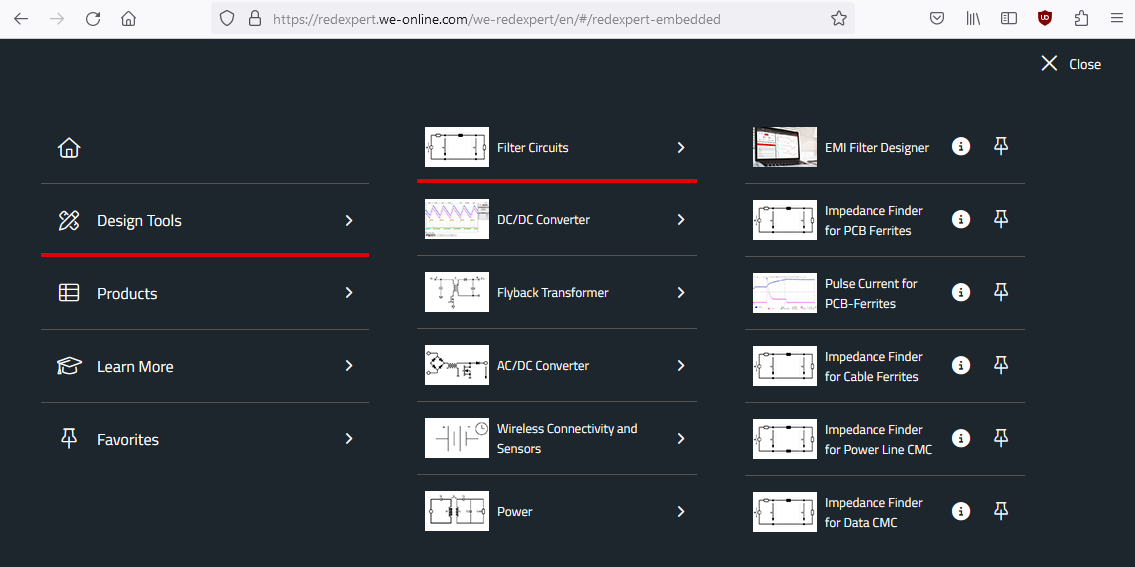Select the Products menu item
This screenshot has height=567, width=1135.
point(205,293)
